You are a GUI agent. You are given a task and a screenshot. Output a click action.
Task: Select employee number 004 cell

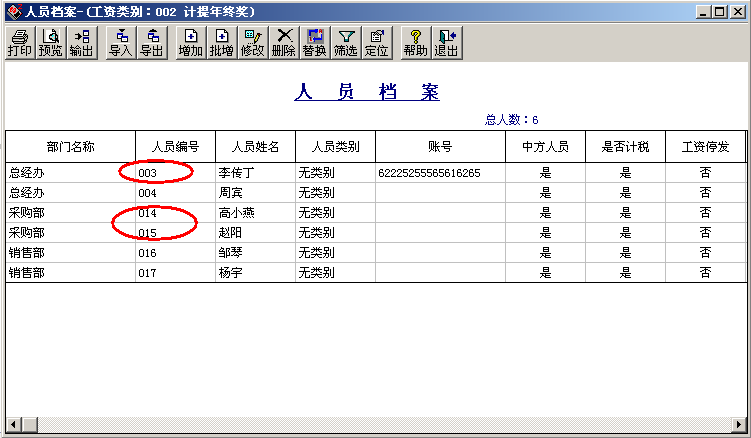coord(175,193)
